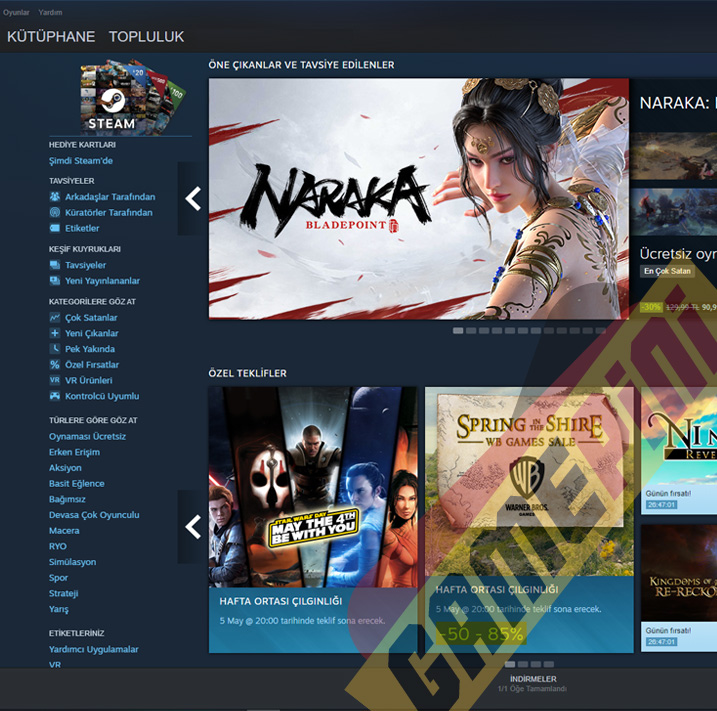Open the Yardım menu
Screen dimensions: 717x711
[x=50, y=12]
